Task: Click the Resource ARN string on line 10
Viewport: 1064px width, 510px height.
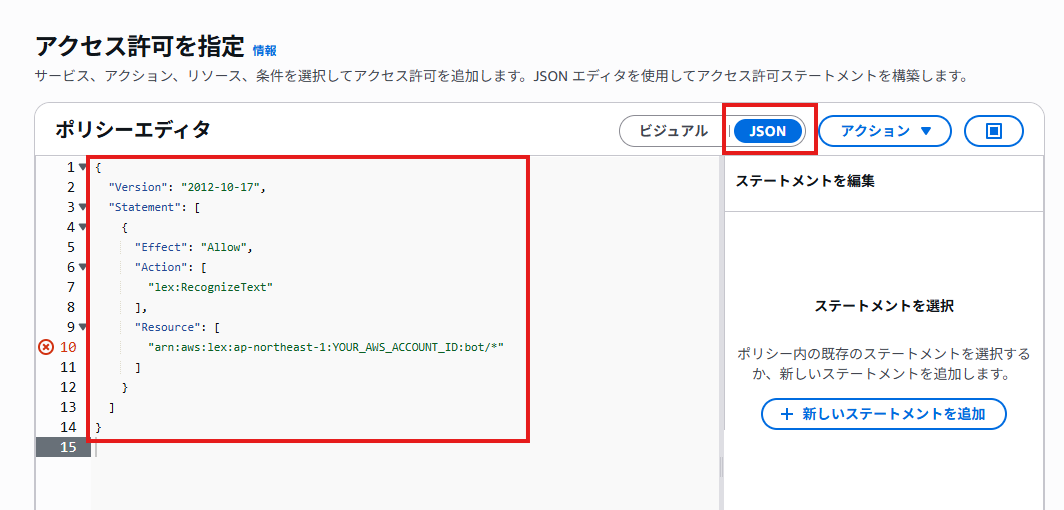Action: pyautogui.click(x=326, y=347)
